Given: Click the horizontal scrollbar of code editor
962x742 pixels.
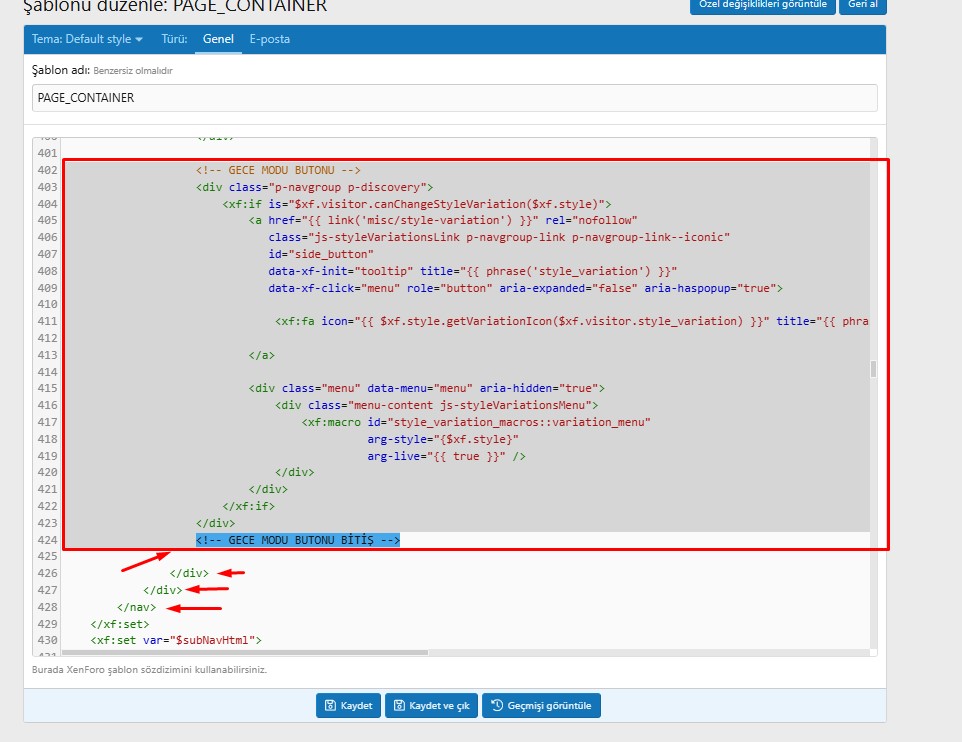Looking at the screenshot, I should tap(245, 652).
